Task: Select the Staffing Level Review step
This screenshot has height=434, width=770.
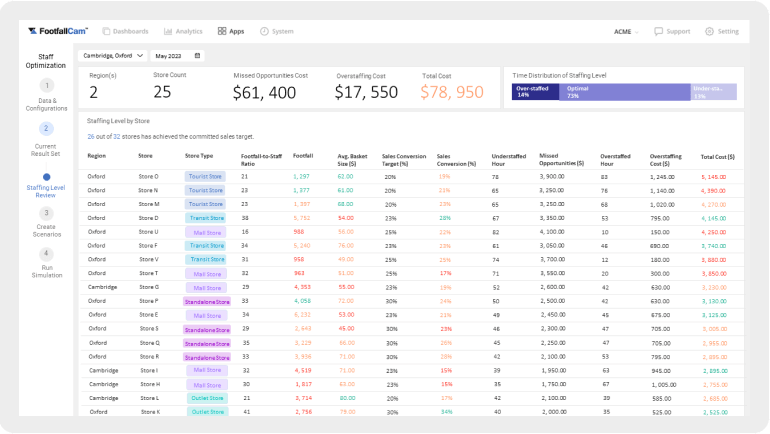Action: (x=46, y=186)
